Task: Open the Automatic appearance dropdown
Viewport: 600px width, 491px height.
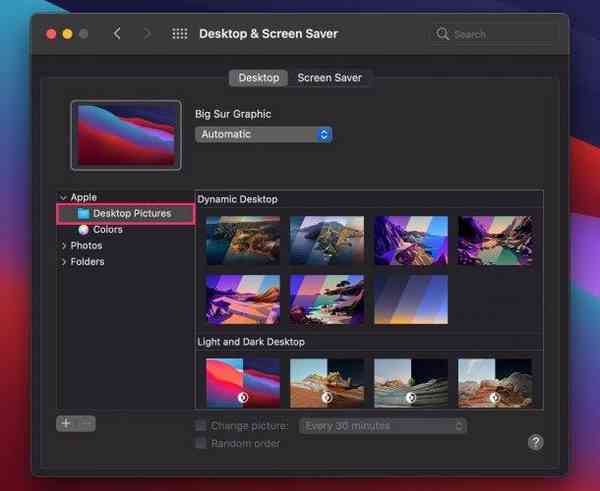Action: click(x=263, y=134)
